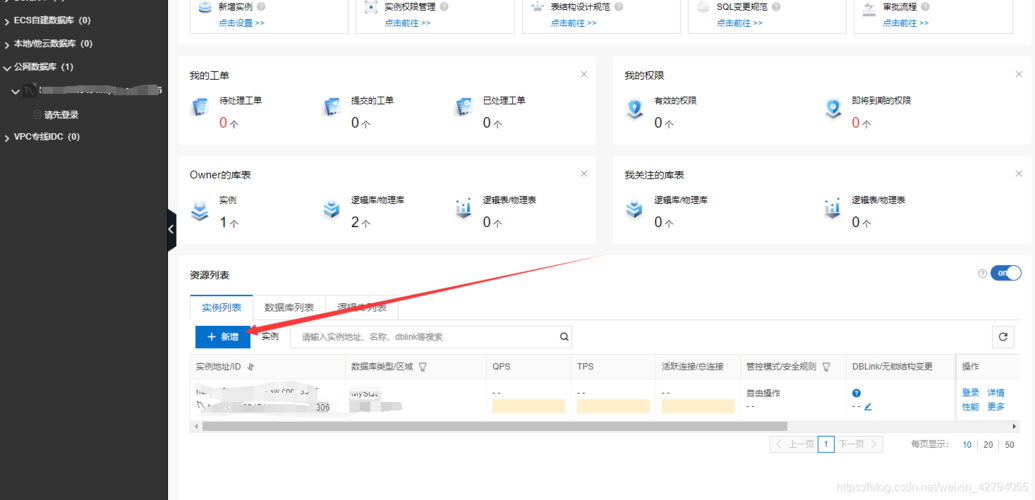1035x500 pixels.
Task: Click the 即将到期的权限 shield icon
Action: click(x=832, y=109)
